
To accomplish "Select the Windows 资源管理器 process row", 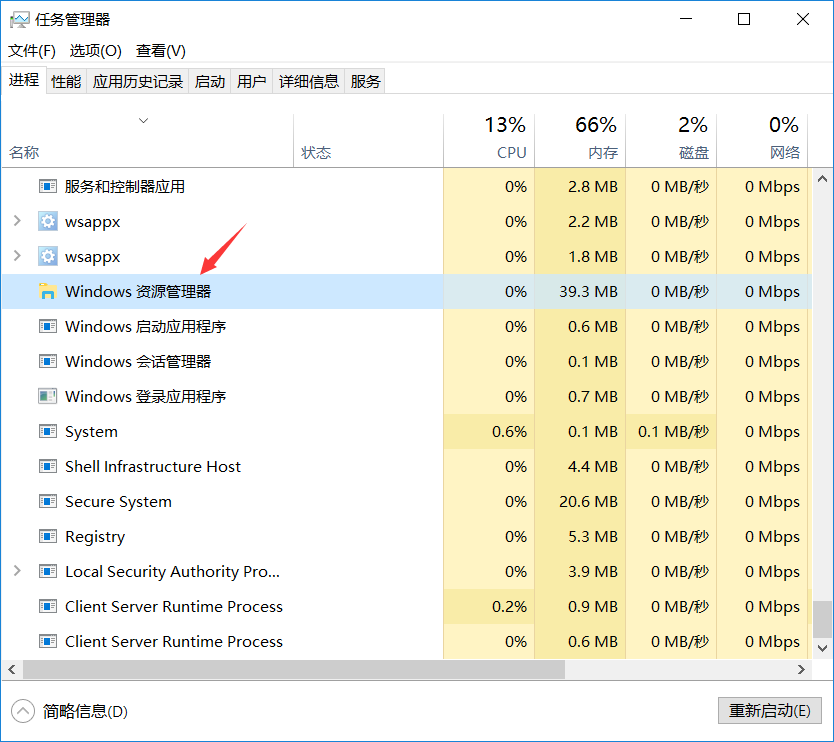I will 407,291.
